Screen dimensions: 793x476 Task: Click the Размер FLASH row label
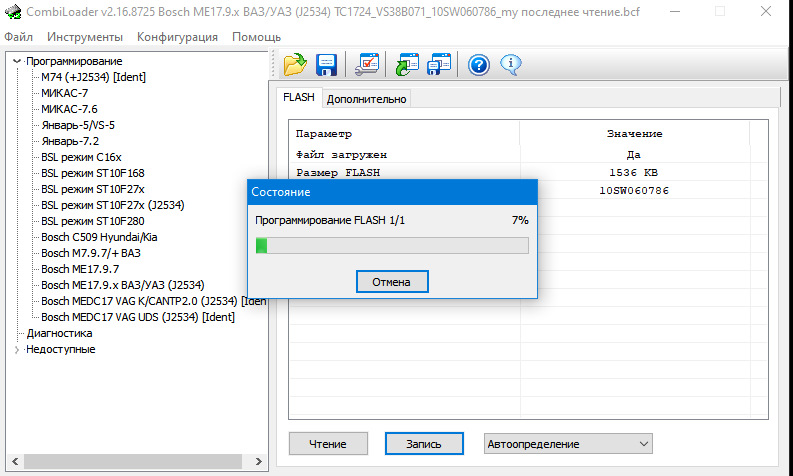point(338,172)
